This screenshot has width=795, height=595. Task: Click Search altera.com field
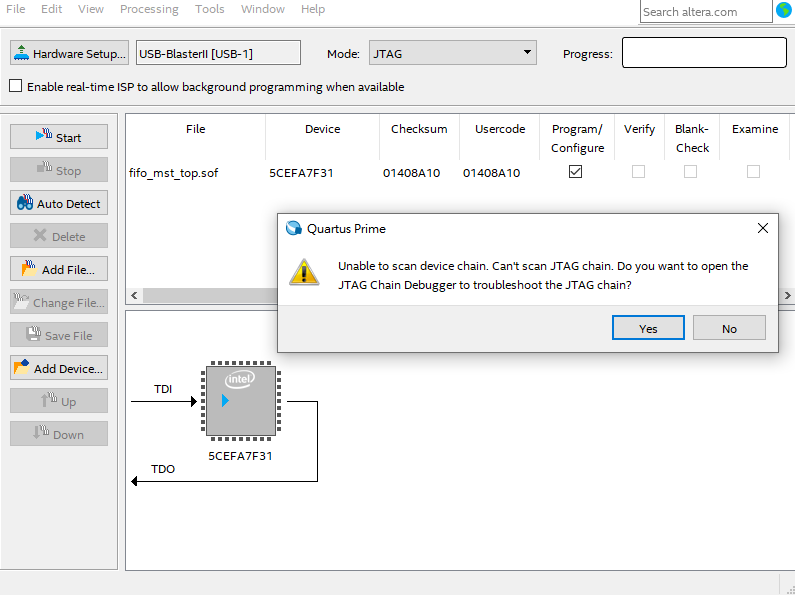tap(706, 12)
